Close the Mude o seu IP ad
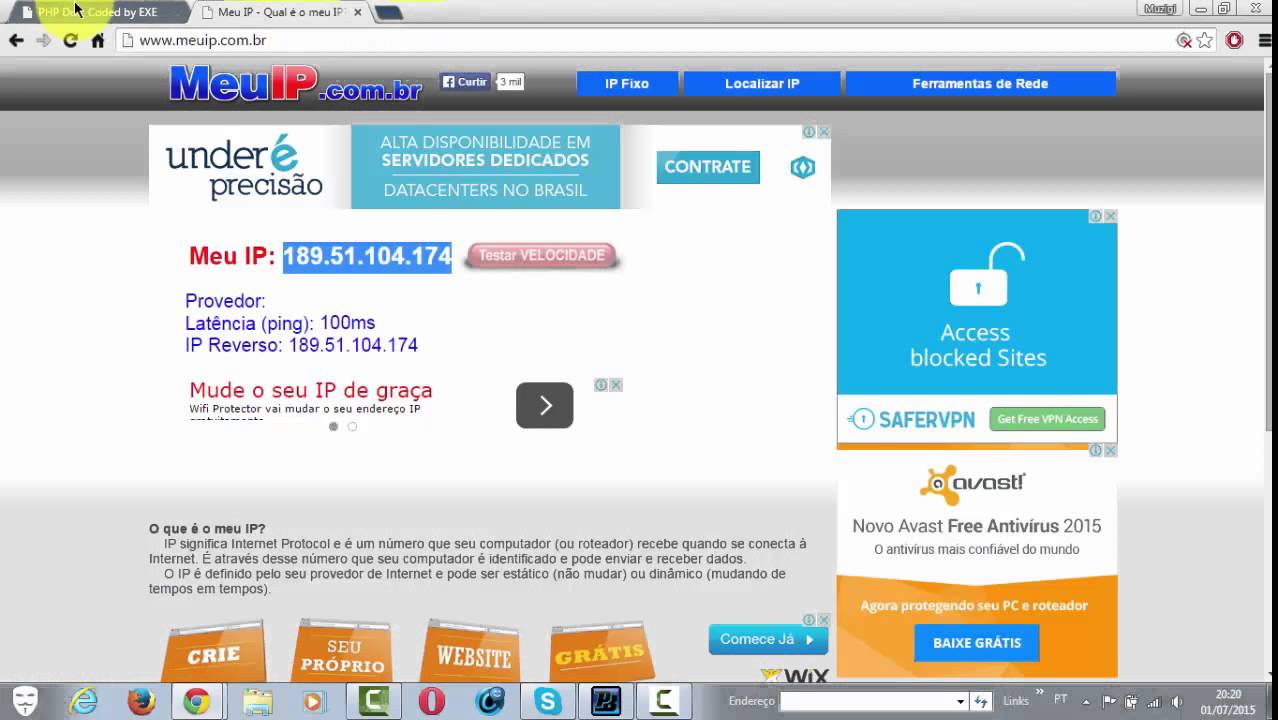1278x720 pixels. coord(616,385)
